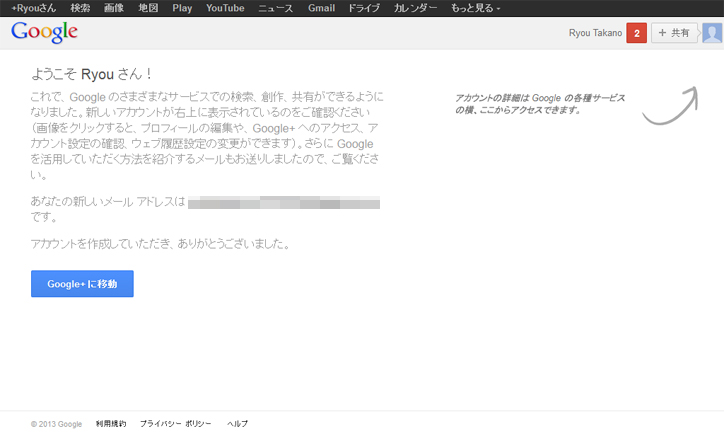Open ニュース in the top navigation
The height and width of the screenshot is (436, 724).
pyautogui.click(x=275, y=8)
